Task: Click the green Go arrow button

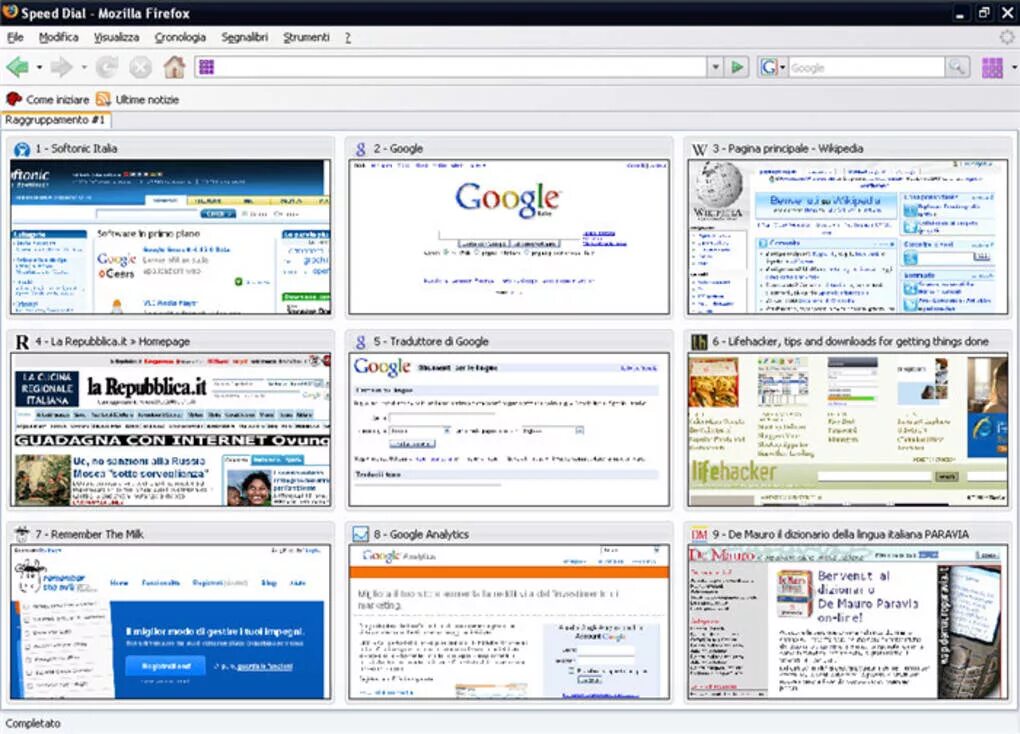Action: [737, 67]
